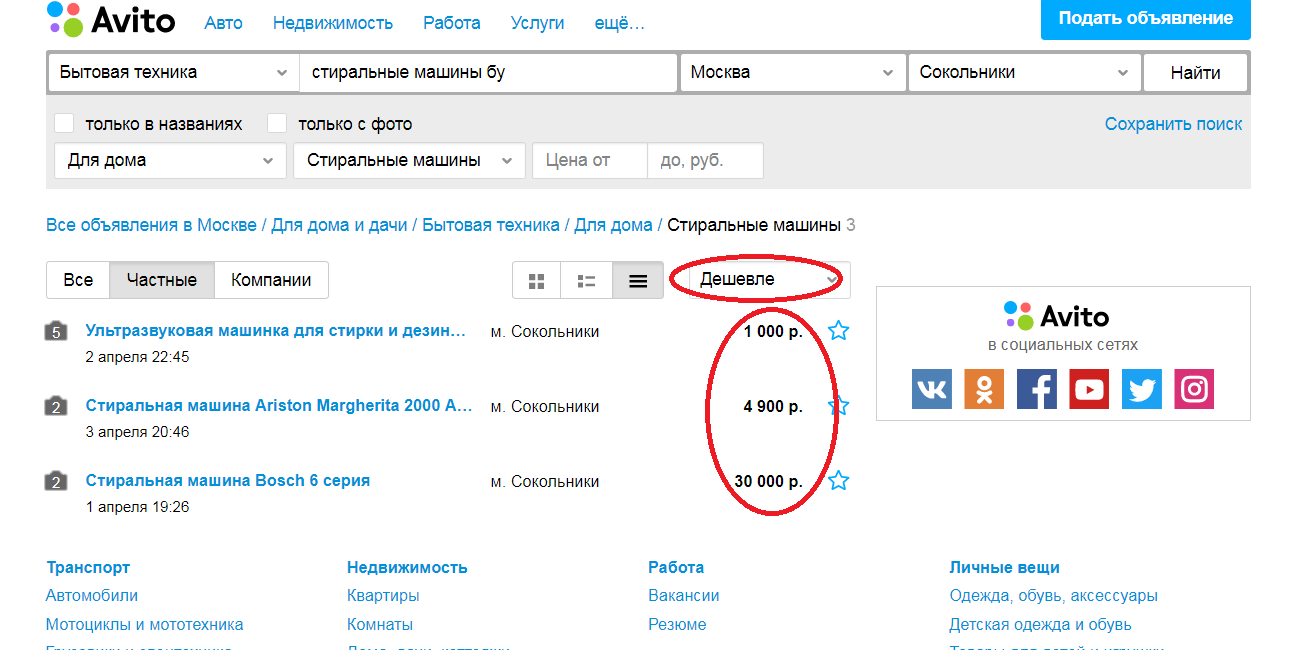1296x650 pixels.
Task: Open footer Недвижимость section link
Action: [x=407, y=567]
